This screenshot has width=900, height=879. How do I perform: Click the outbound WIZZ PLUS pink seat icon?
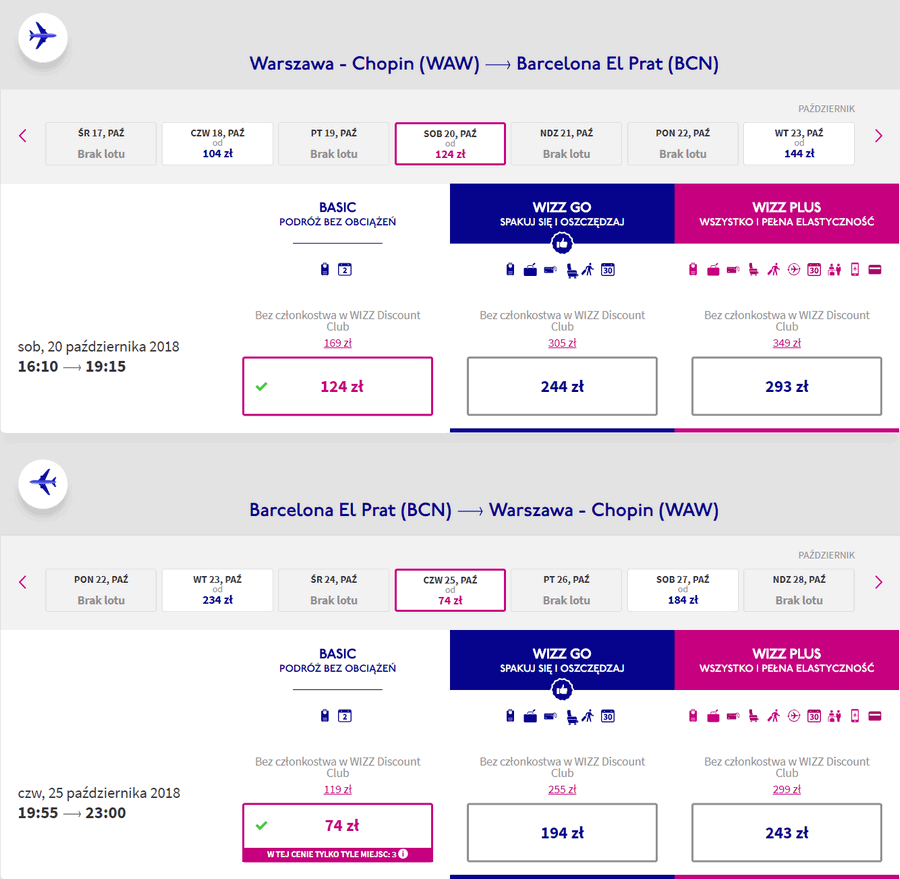[754, 269]
